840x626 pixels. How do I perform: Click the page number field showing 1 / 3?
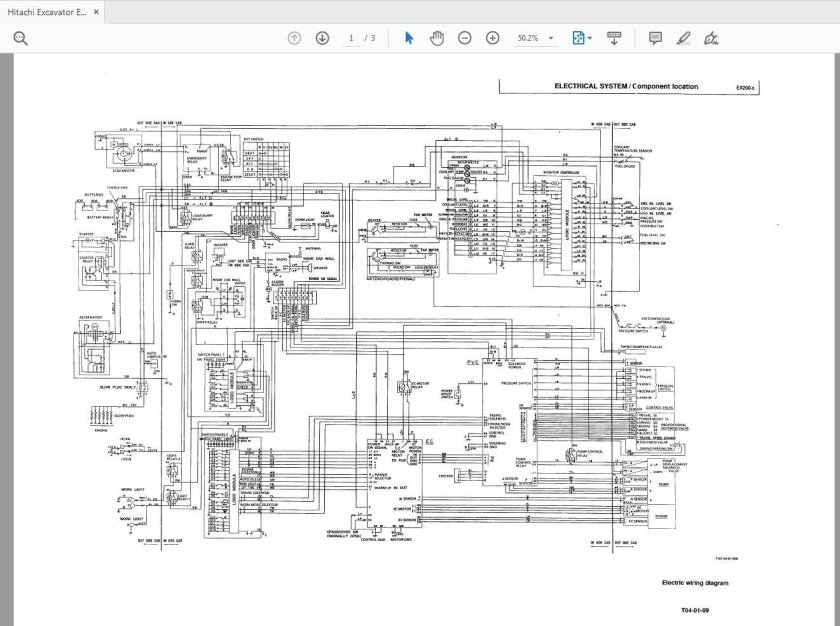click(x=352, y=40)
